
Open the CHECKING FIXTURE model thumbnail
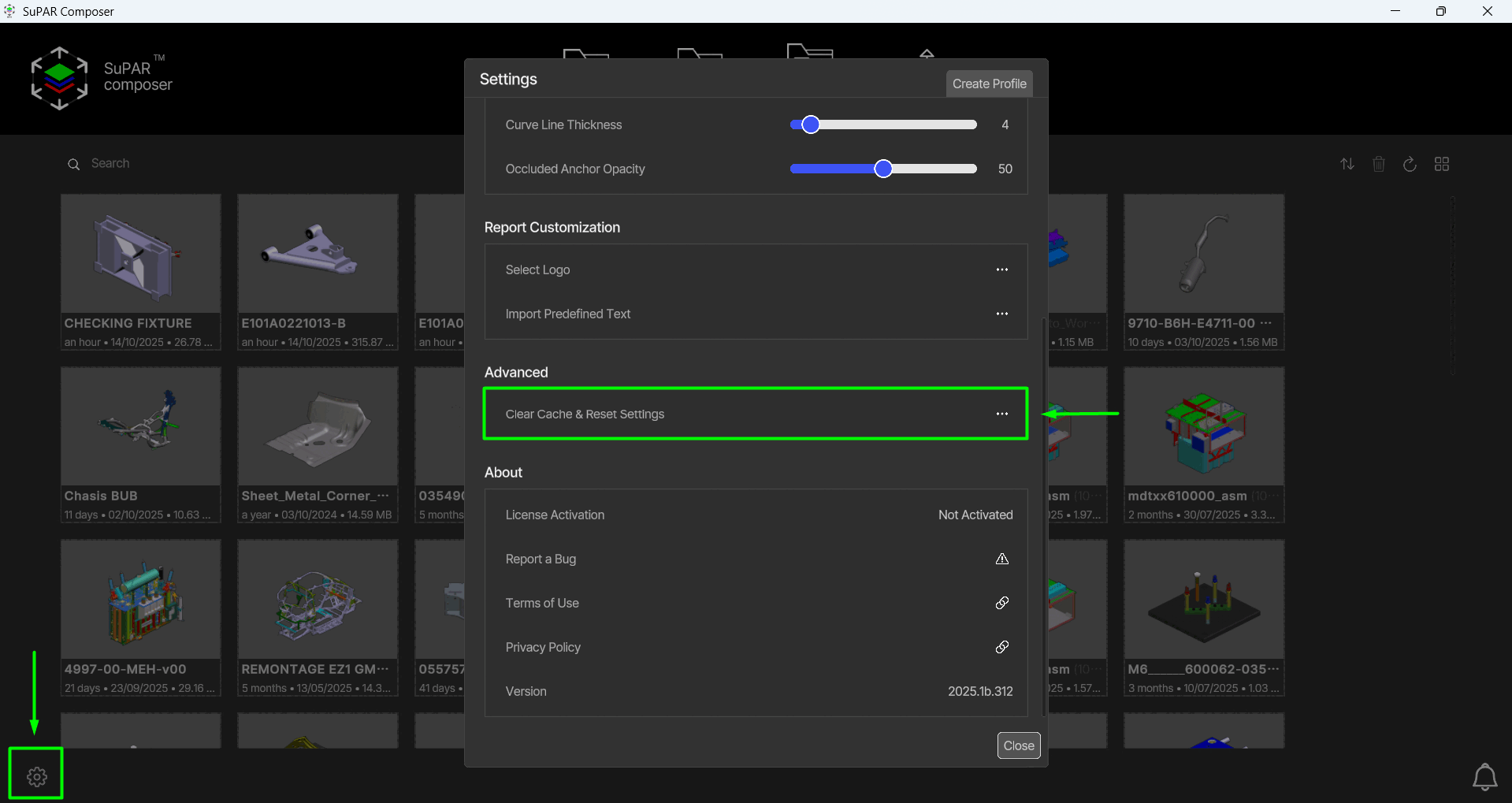tap(141, 254)
